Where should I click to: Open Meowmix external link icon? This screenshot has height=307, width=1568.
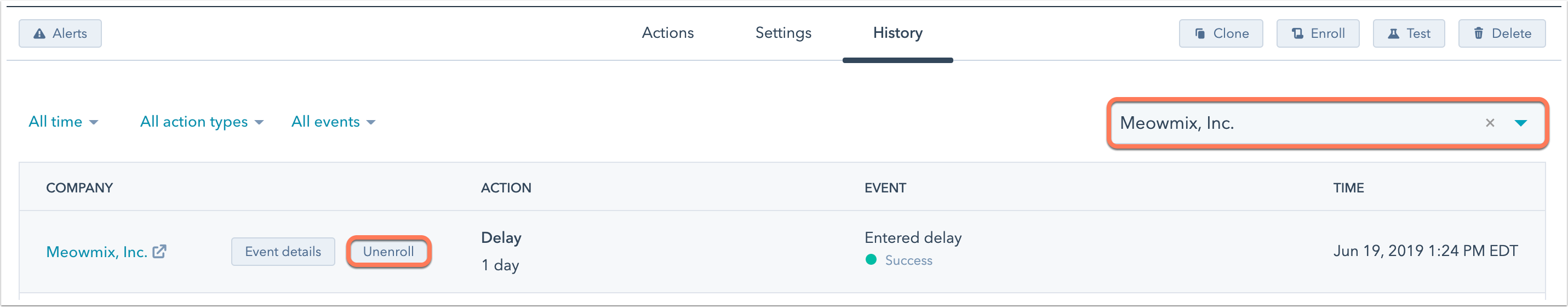(x=159, y=252)
